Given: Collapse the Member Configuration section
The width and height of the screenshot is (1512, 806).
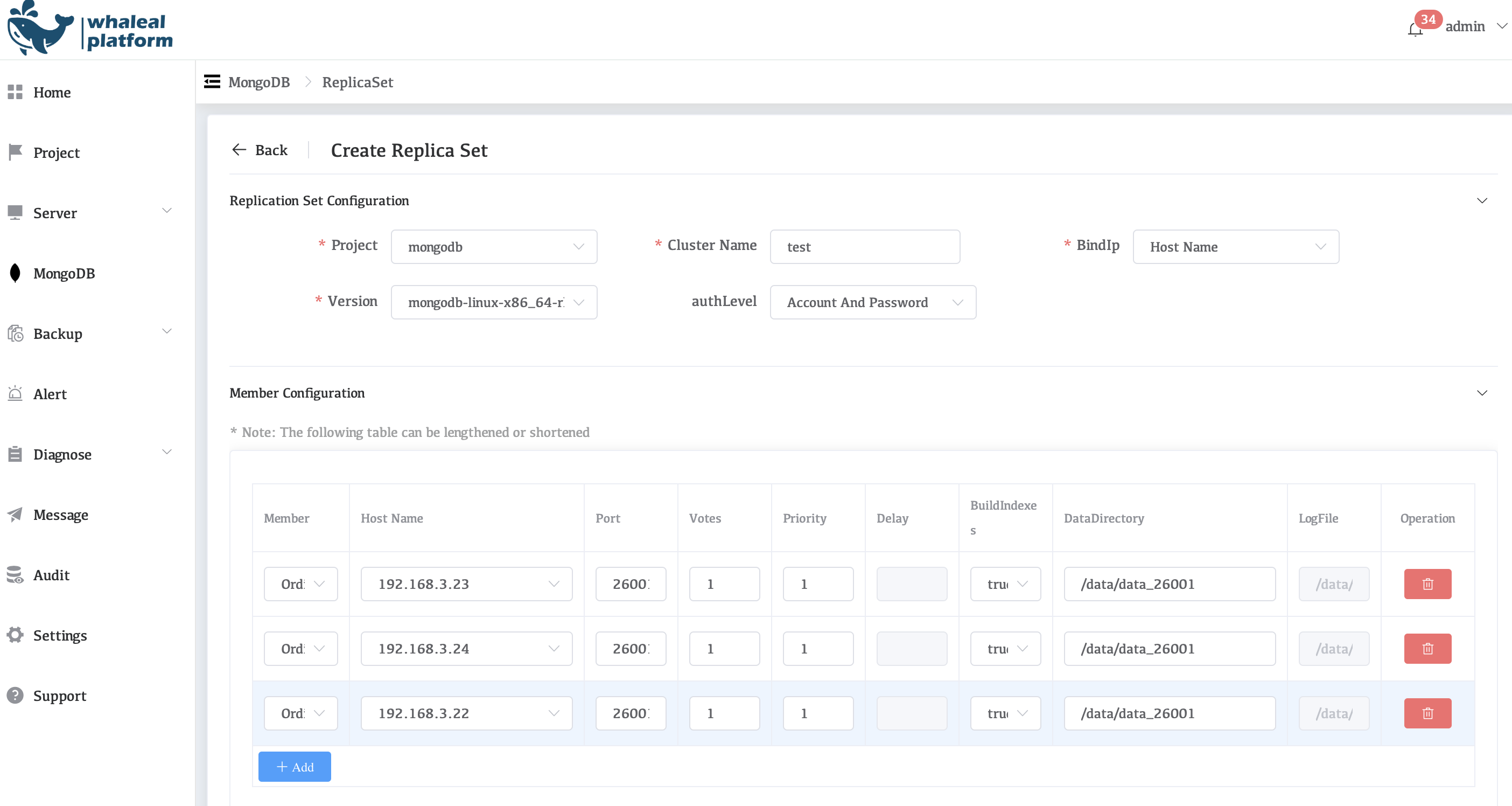Looking at the screenshot, I should point(1482,393).
